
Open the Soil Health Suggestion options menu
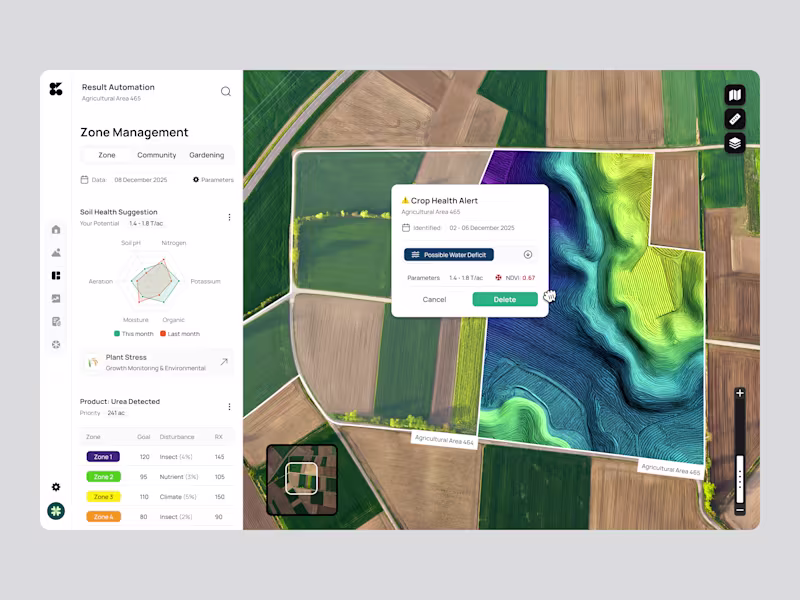tap(228, 216)
